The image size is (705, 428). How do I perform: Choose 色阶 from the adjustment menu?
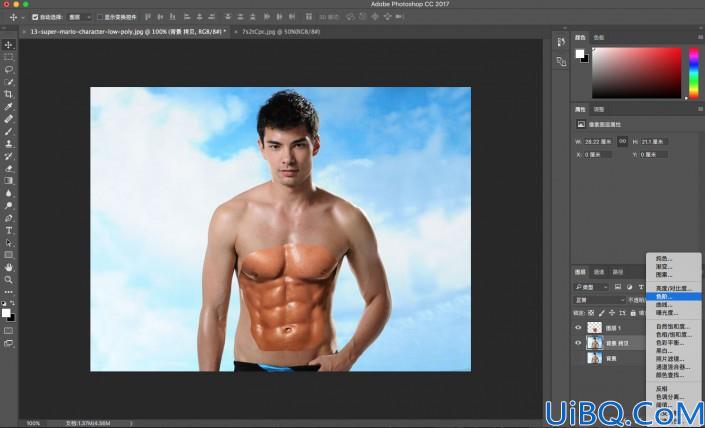point(674,297)
